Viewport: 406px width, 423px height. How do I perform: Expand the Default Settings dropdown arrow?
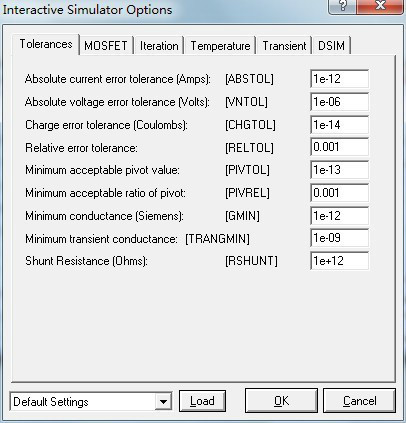(x=163, y=401)
